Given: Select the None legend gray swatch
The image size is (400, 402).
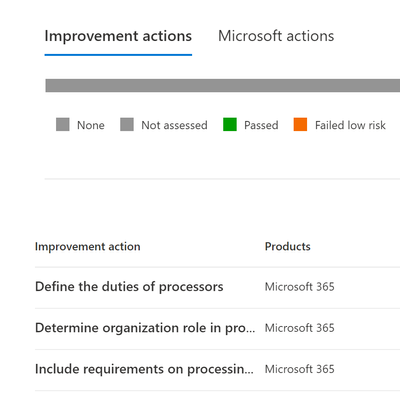Looking at the screenshot, I should (63, 125).
